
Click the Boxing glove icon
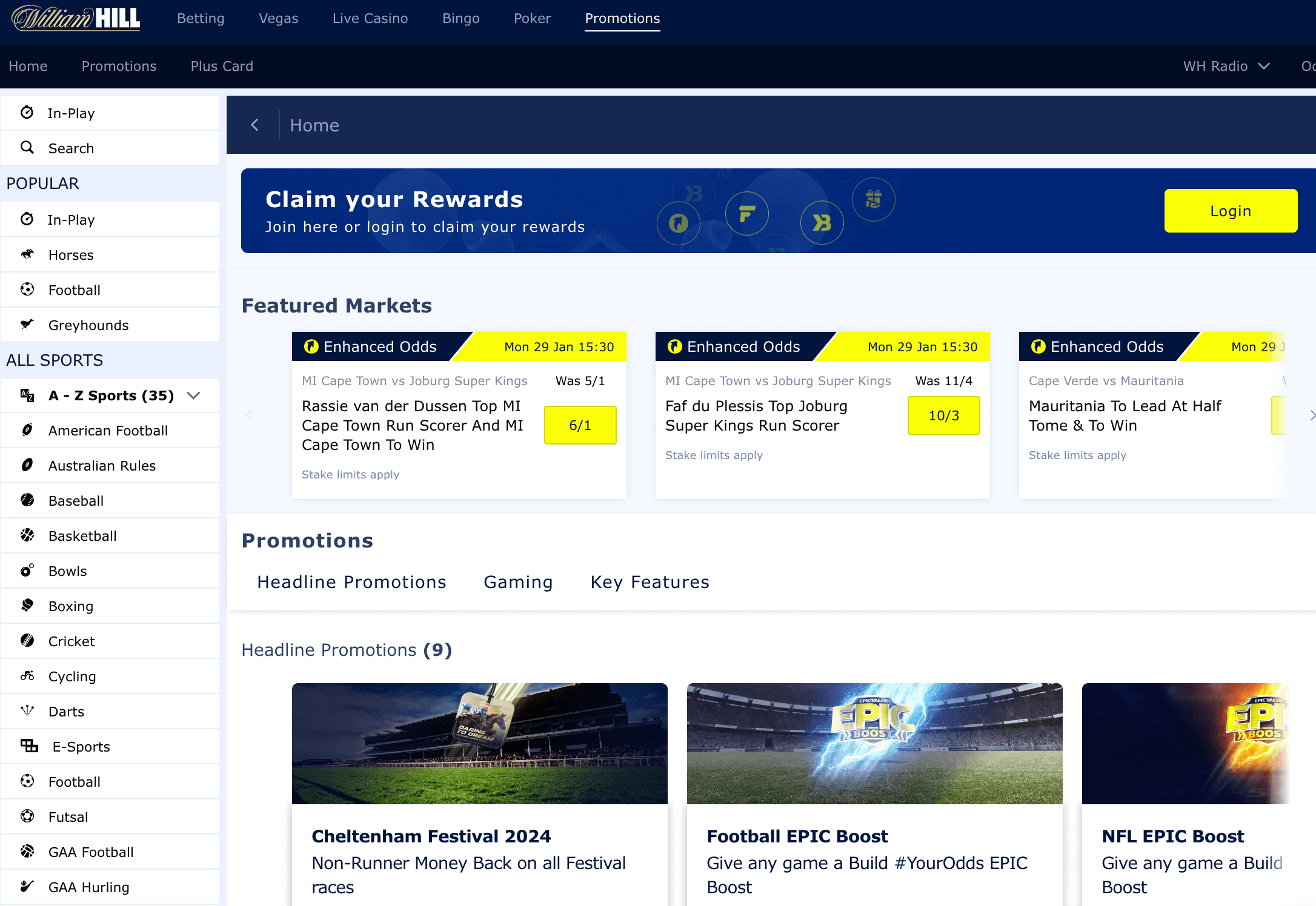pos(27,606)
